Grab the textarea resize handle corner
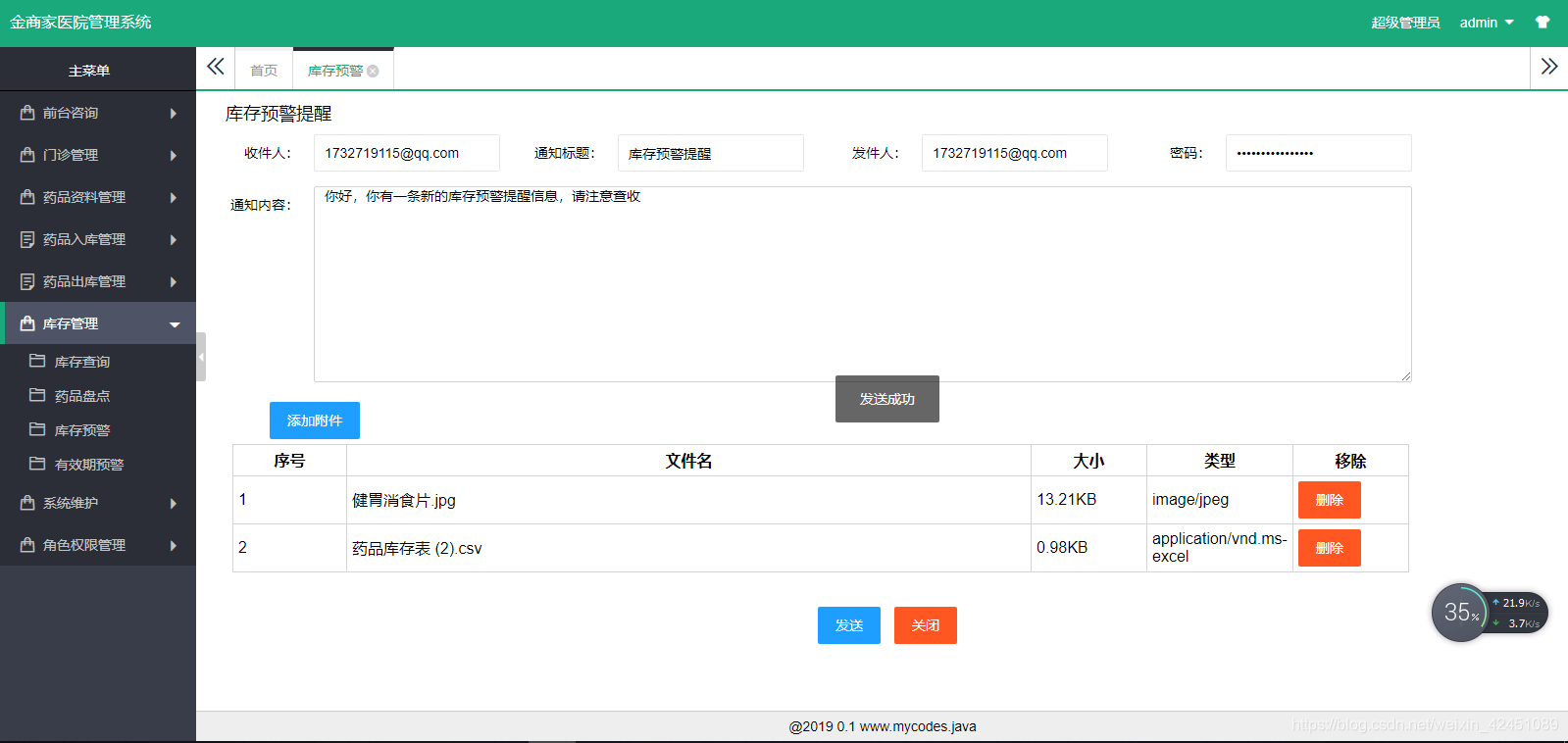 click(1406, 376)
